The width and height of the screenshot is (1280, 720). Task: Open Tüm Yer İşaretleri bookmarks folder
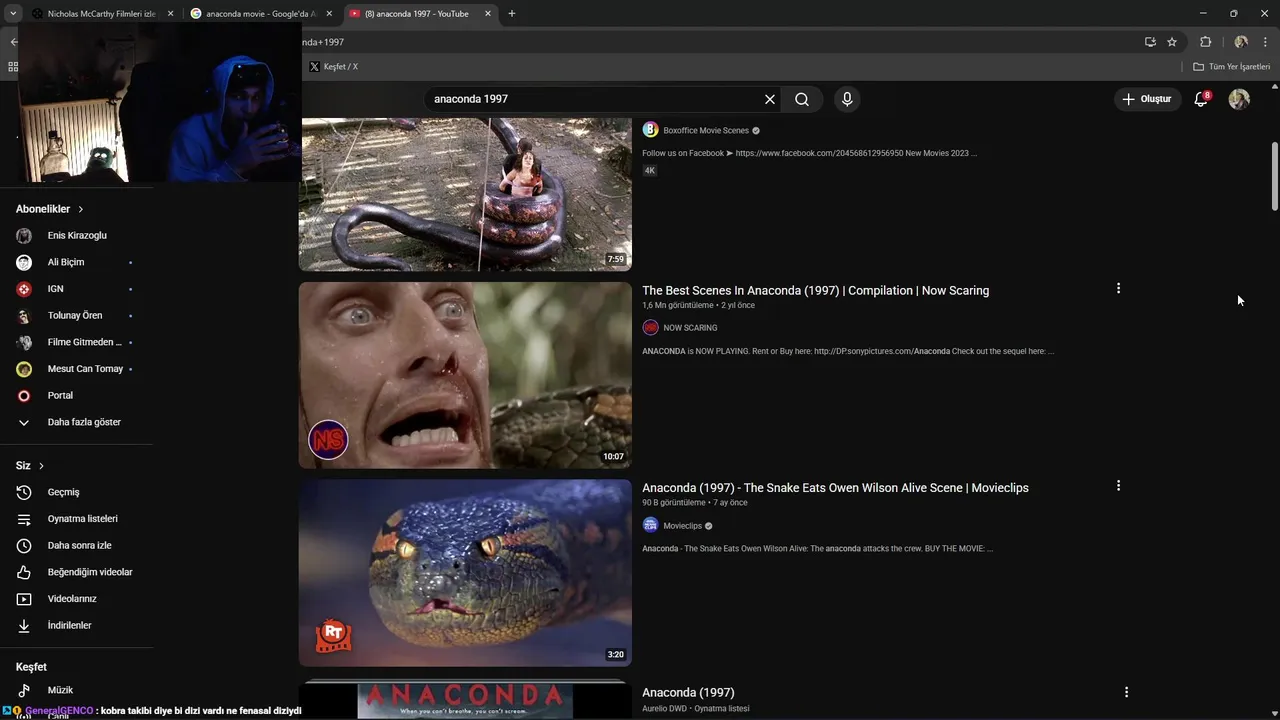click(x=1232, y=67)
